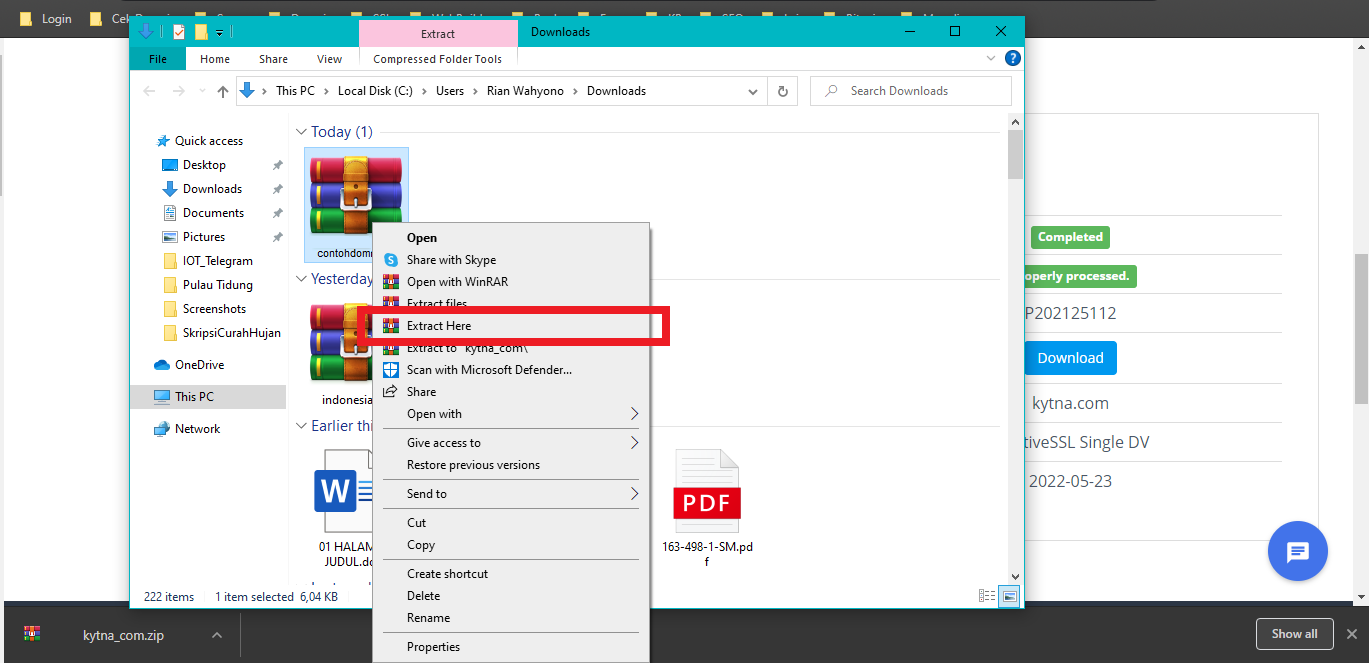This screenshot has height=663, width=1369.
Task: Choose Share with Skype option
Action: [451, 260]
